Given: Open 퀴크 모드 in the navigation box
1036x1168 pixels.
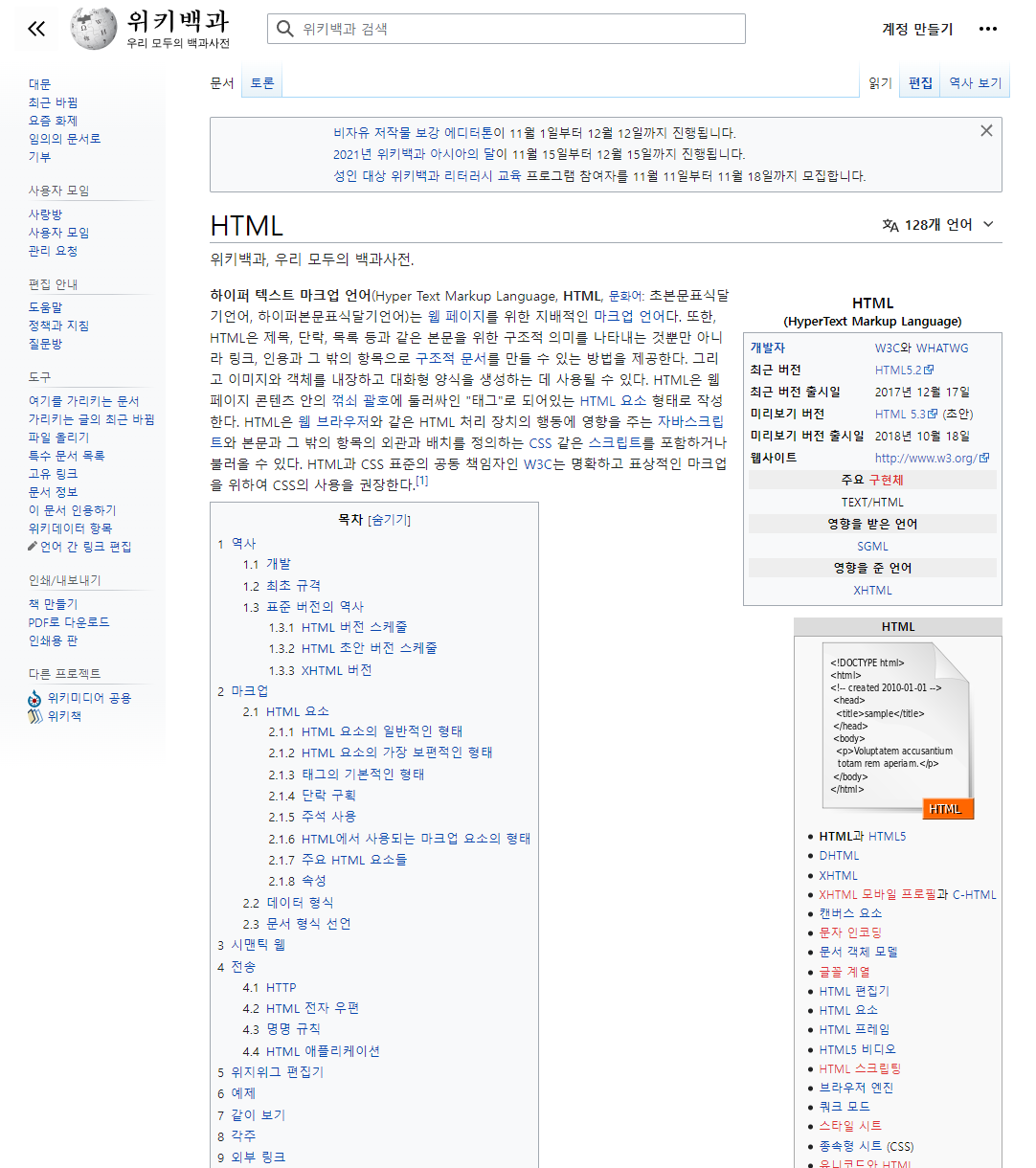Looking at the screenshot, I should click(845, 1107).
